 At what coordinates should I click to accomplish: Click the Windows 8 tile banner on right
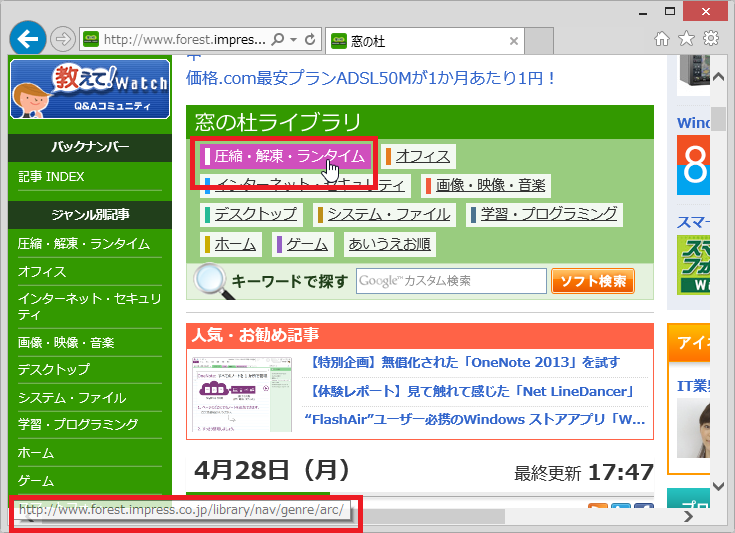click(x=693, y=165)
